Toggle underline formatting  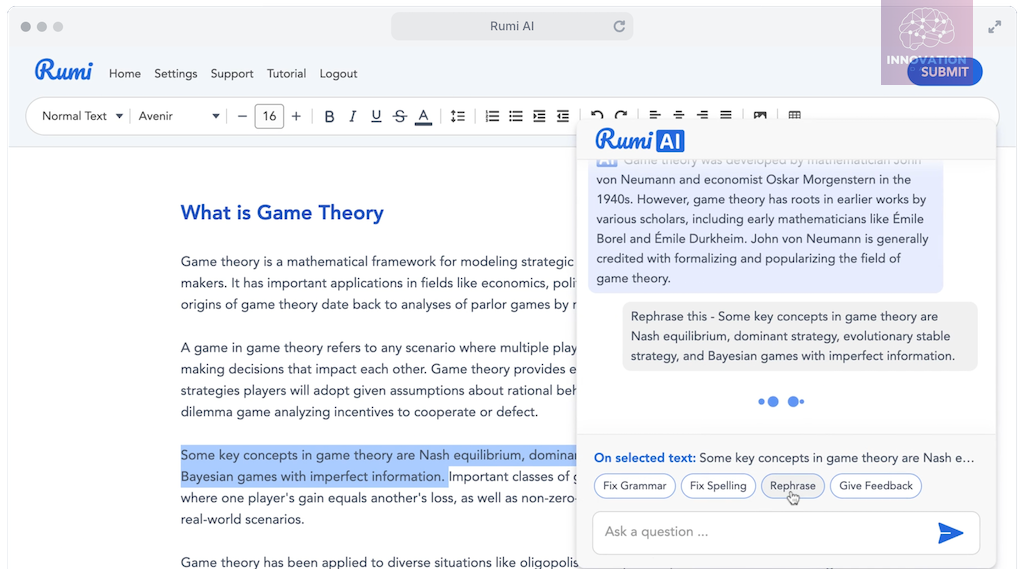tap(376, 116)
